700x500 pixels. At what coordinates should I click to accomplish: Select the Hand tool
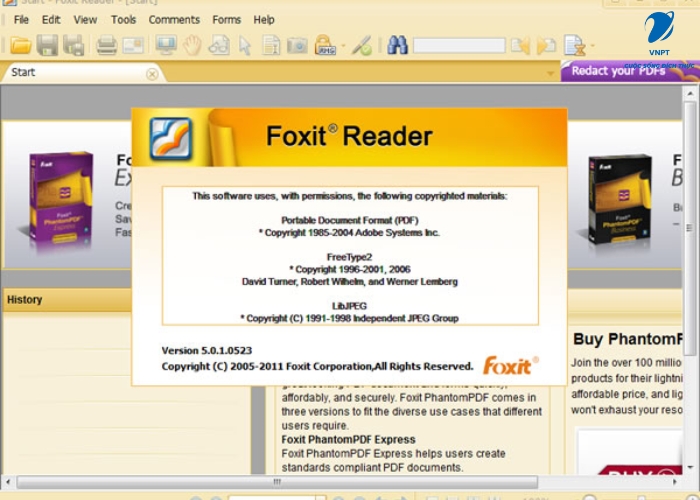pos(192,45)
